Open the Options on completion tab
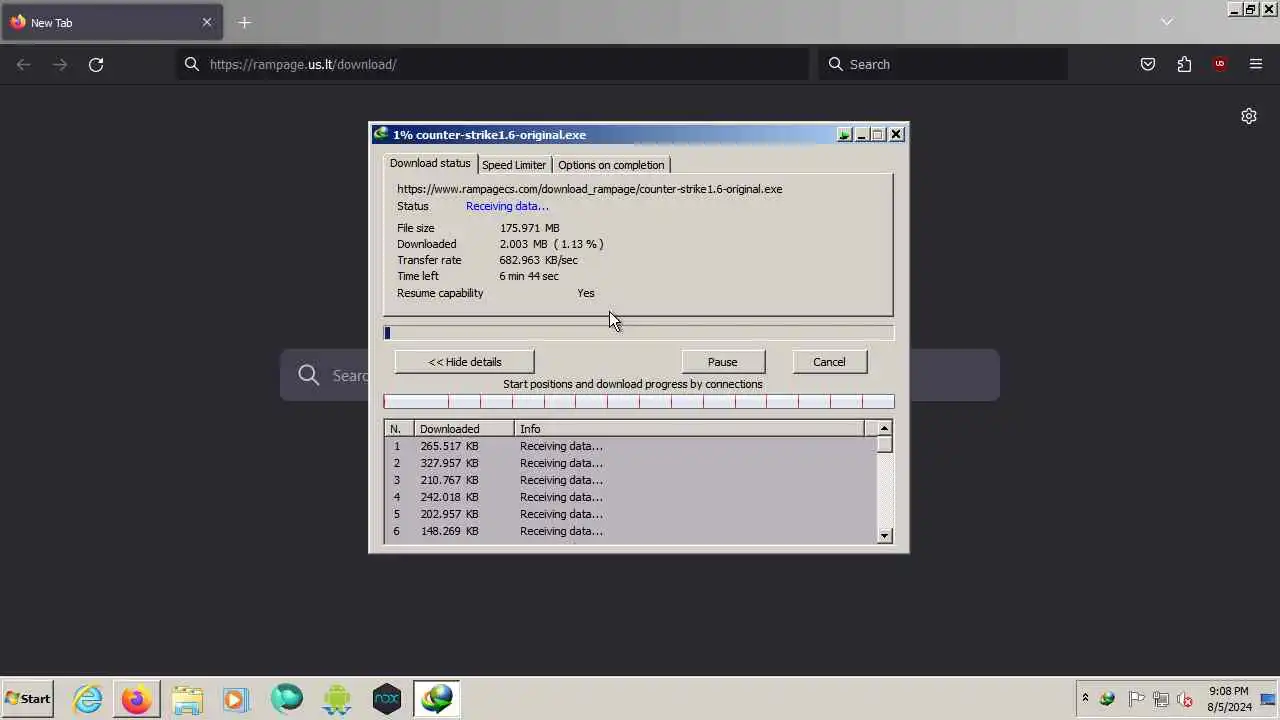The width and height of the screenshot is (1280, 720). (611, 165)
